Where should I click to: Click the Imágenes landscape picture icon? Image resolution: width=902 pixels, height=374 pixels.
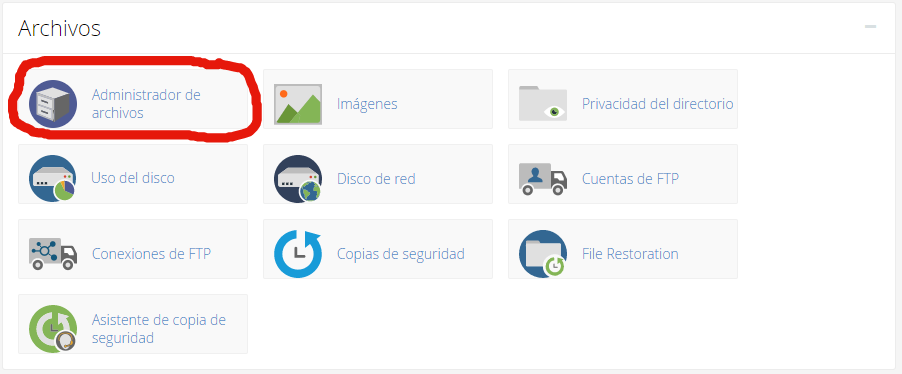(298, 104)
